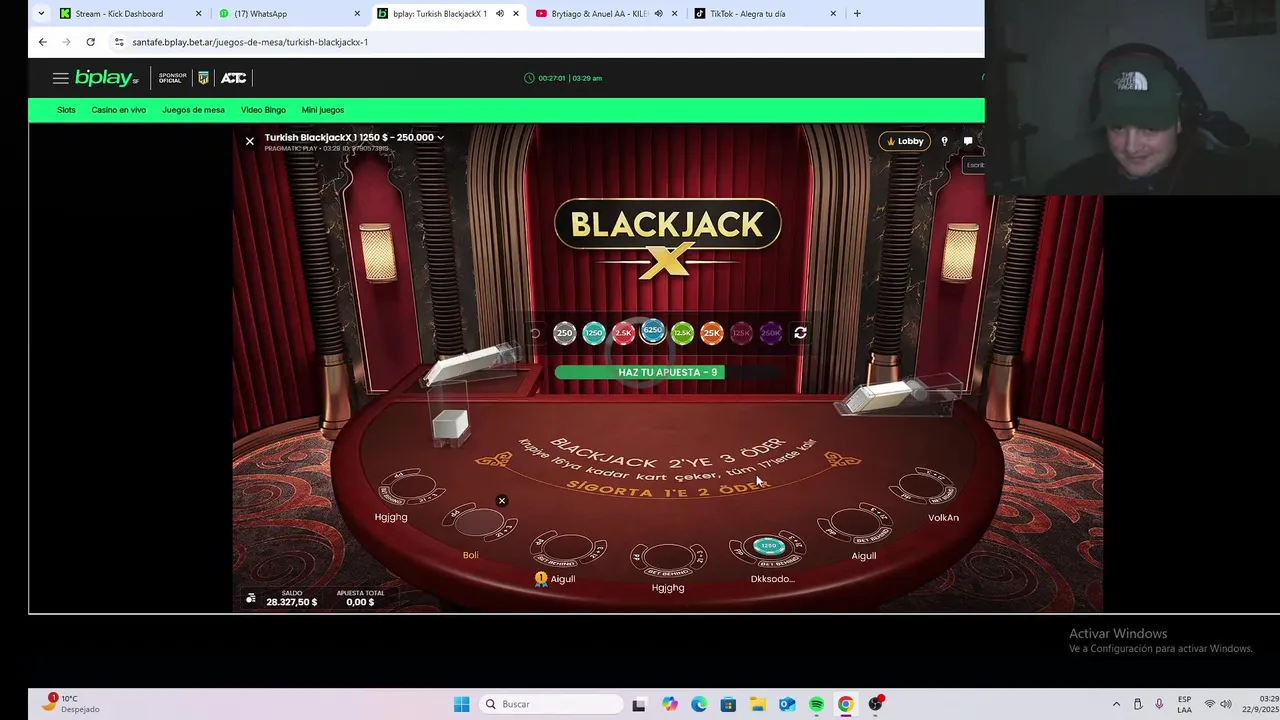Click the taskbar volume speaker icon

(x=1226, y=704)
